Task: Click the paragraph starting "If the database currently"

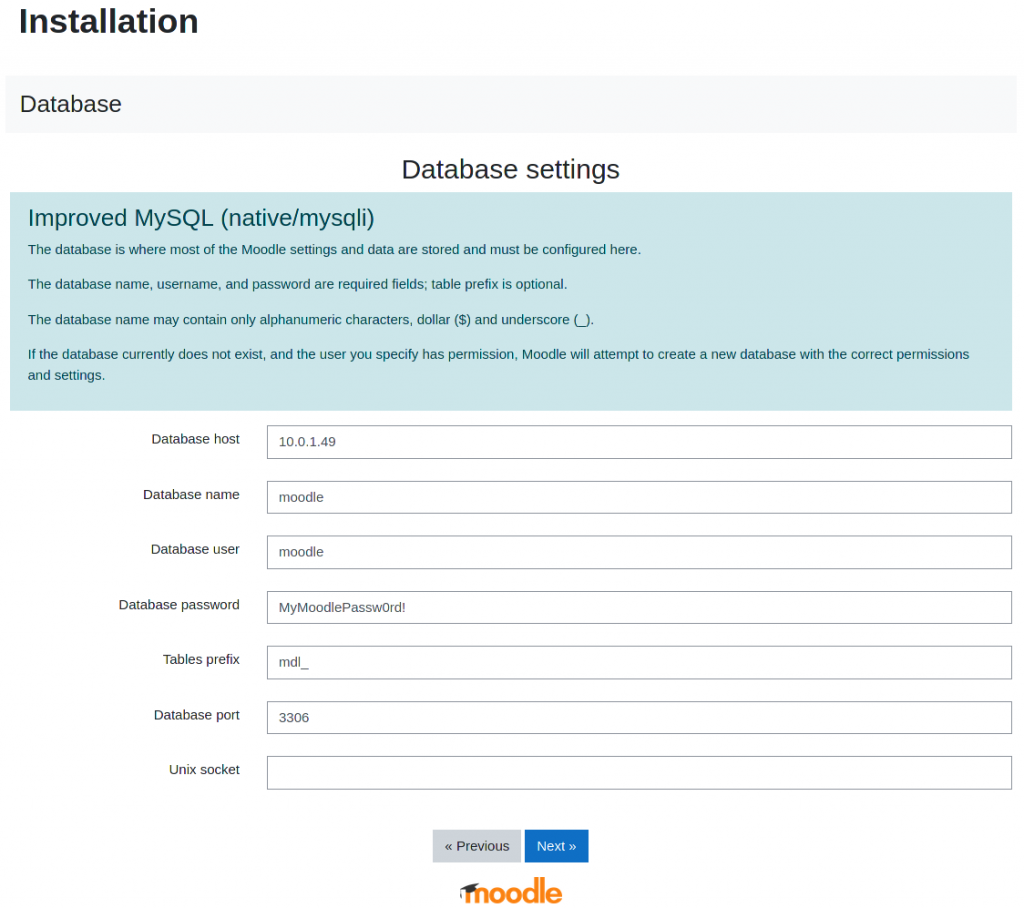Action: [498, 365]
